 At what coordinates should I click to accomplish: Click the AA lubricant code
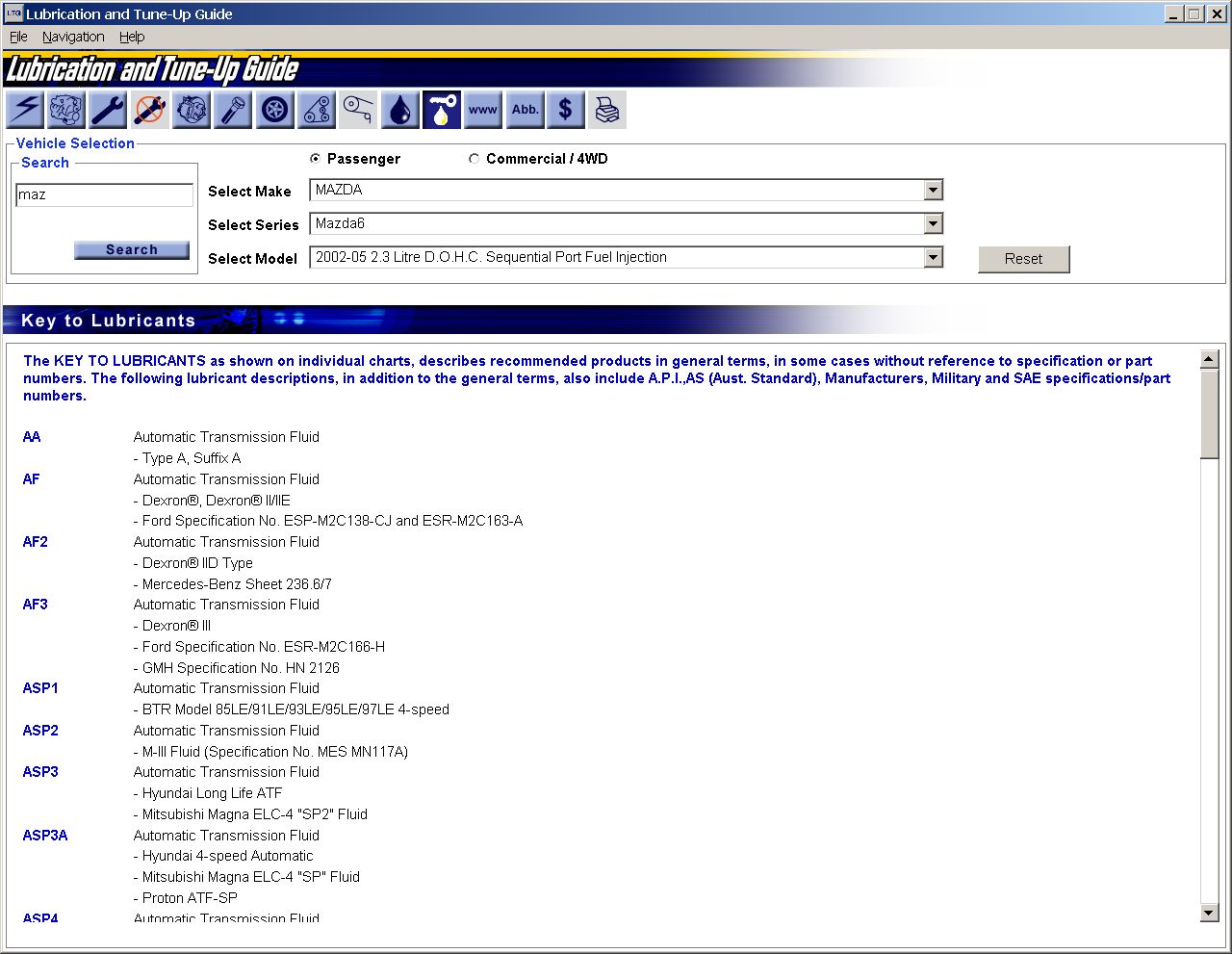pyautogui.click(x=32, y=437)
